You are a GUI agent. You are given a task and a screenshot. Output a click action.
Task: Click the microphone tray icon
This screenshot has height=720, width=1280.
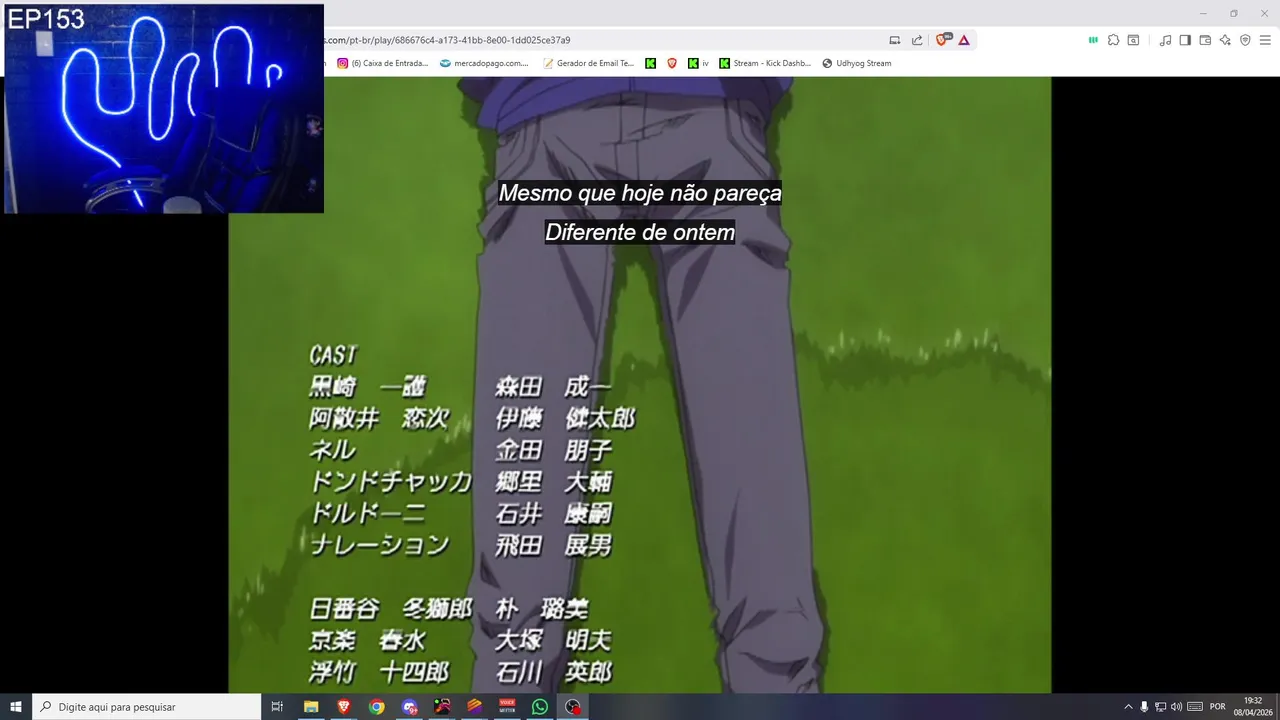coord(1144,707)
